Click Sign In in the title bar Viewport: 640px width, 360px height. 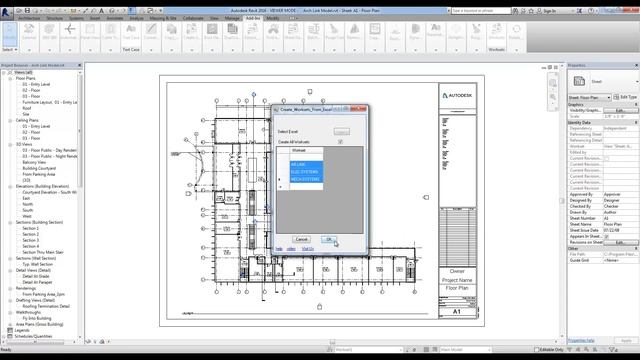tap(549, 11)
